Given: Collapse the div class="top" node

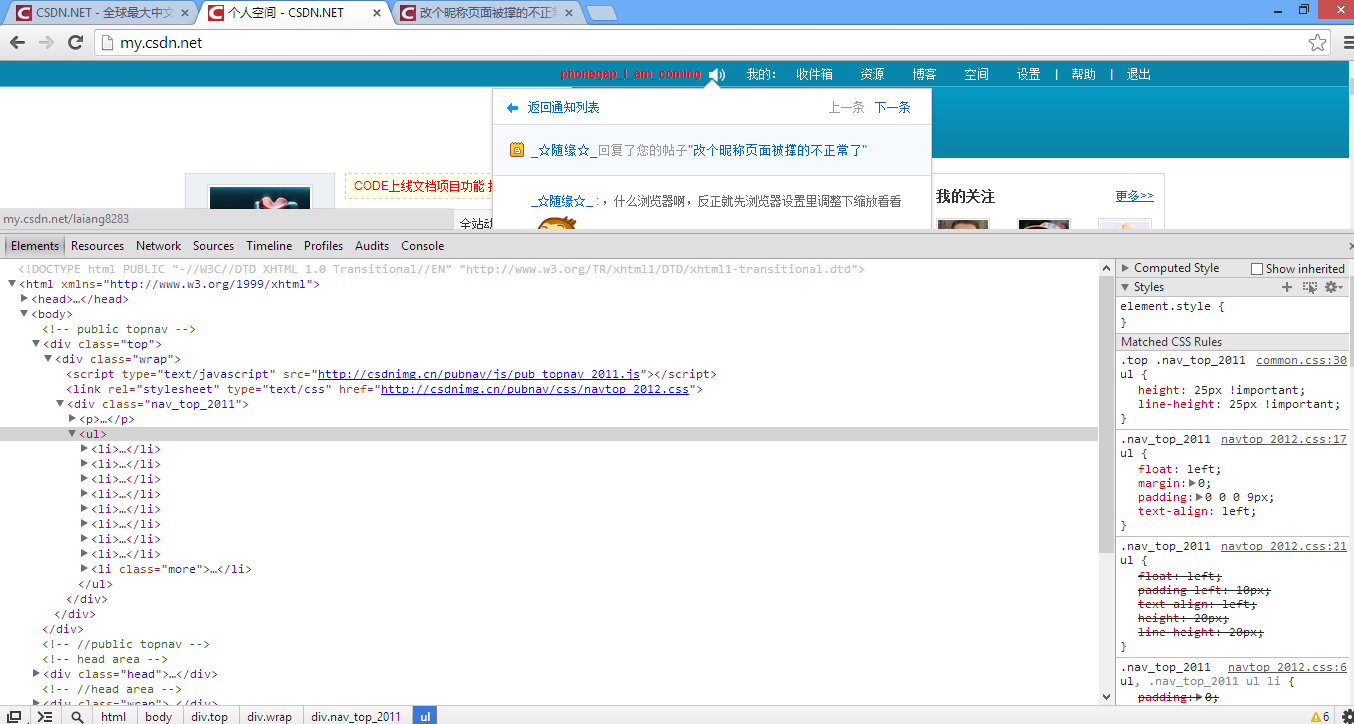Looking at the screenshot, I should coord(36,344).
